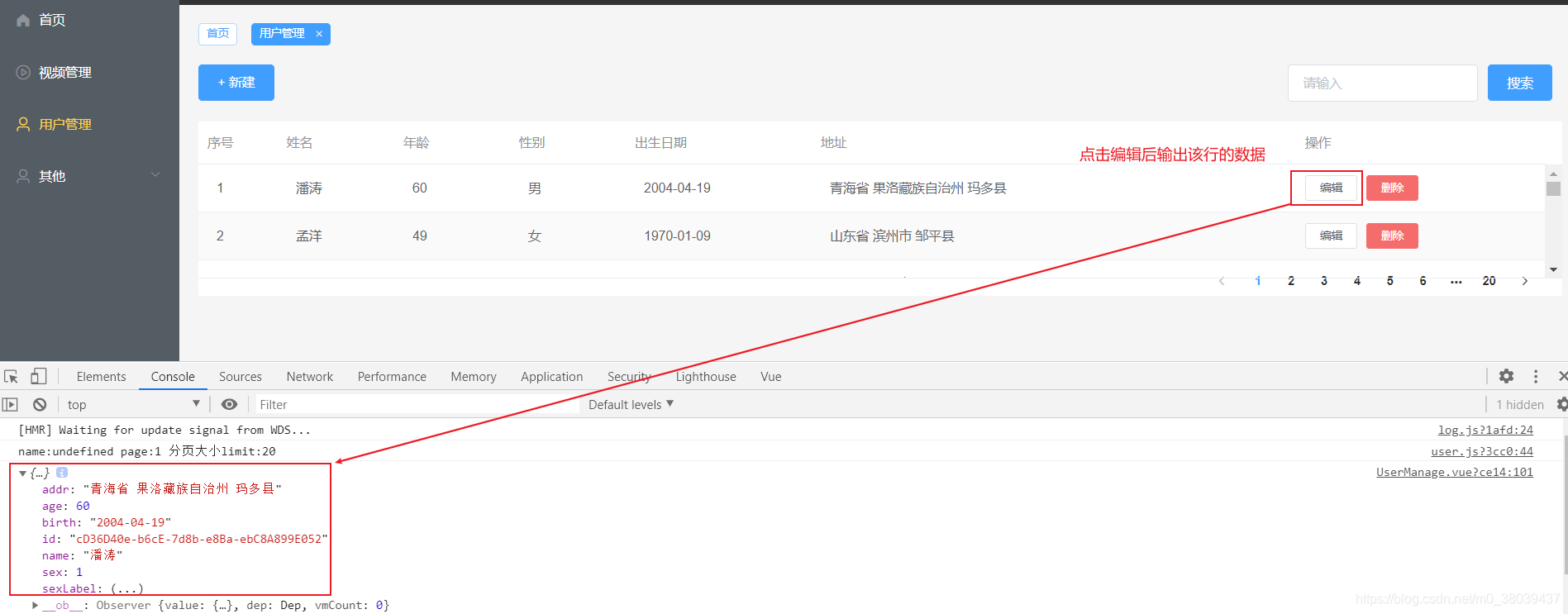Open the Memory DevTools tab
Screen dimensions: 1568x614
[474, 377]
